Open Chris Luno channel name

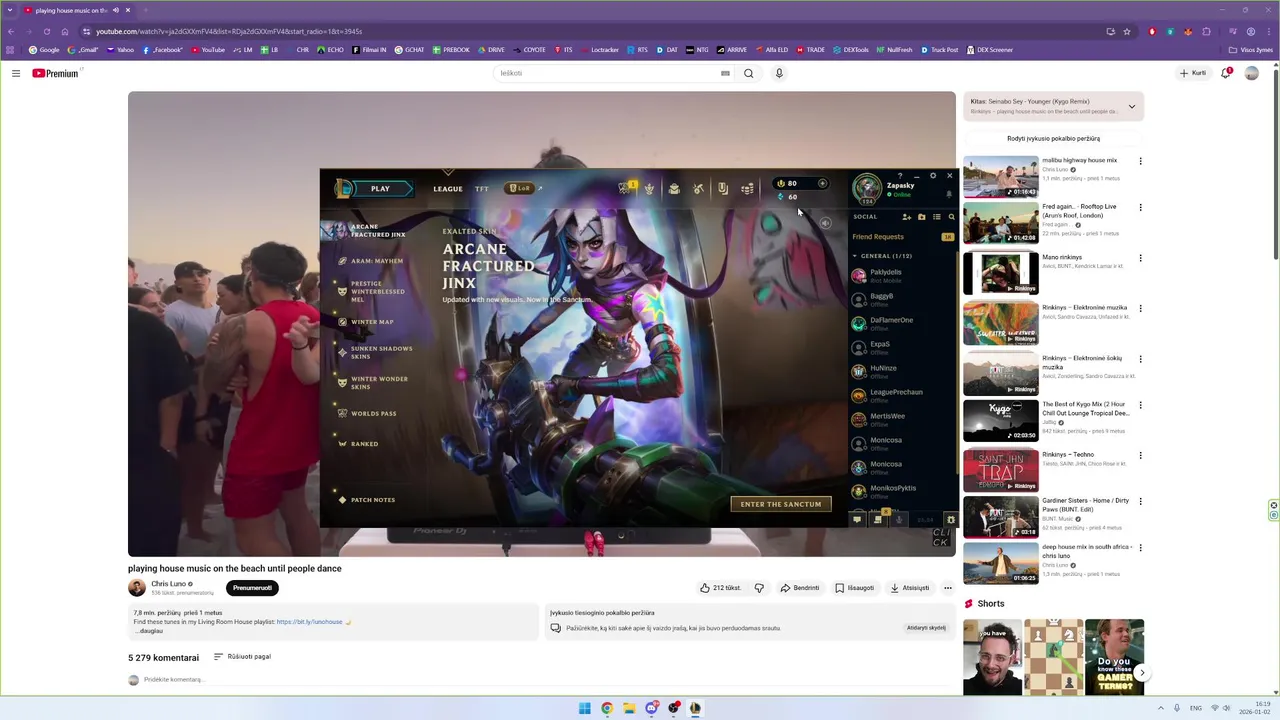168,584
